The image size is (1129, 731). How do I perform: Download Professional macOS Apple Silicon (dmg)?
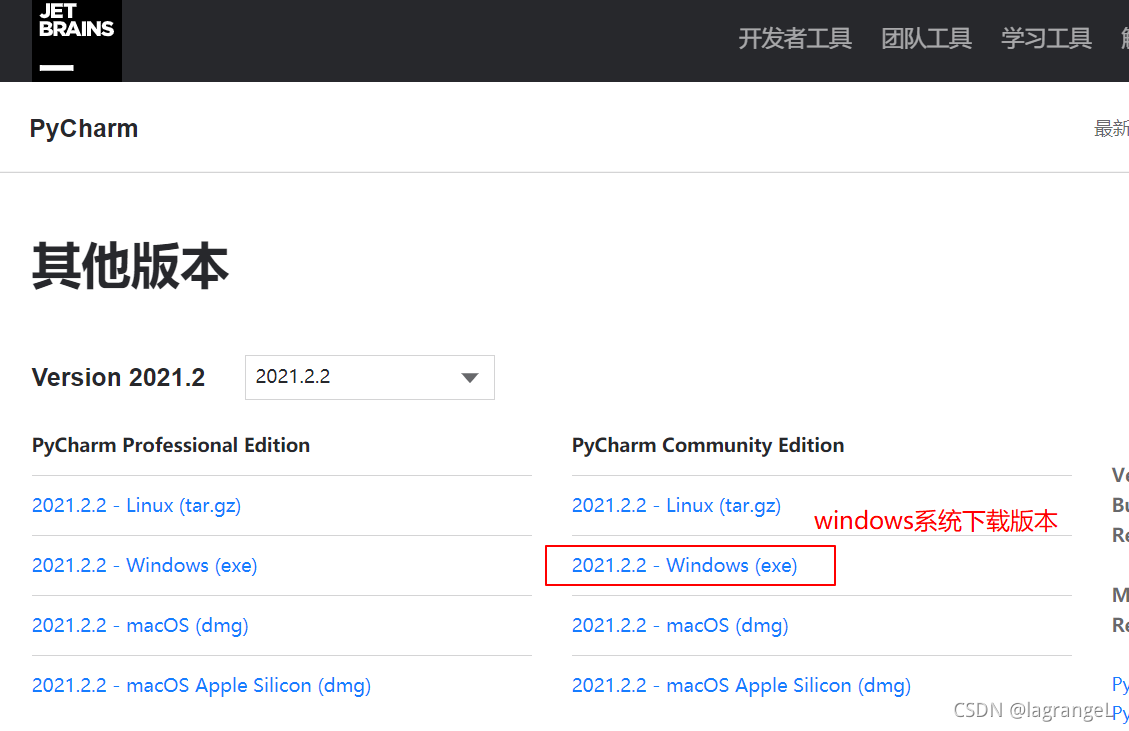point(202,686)
